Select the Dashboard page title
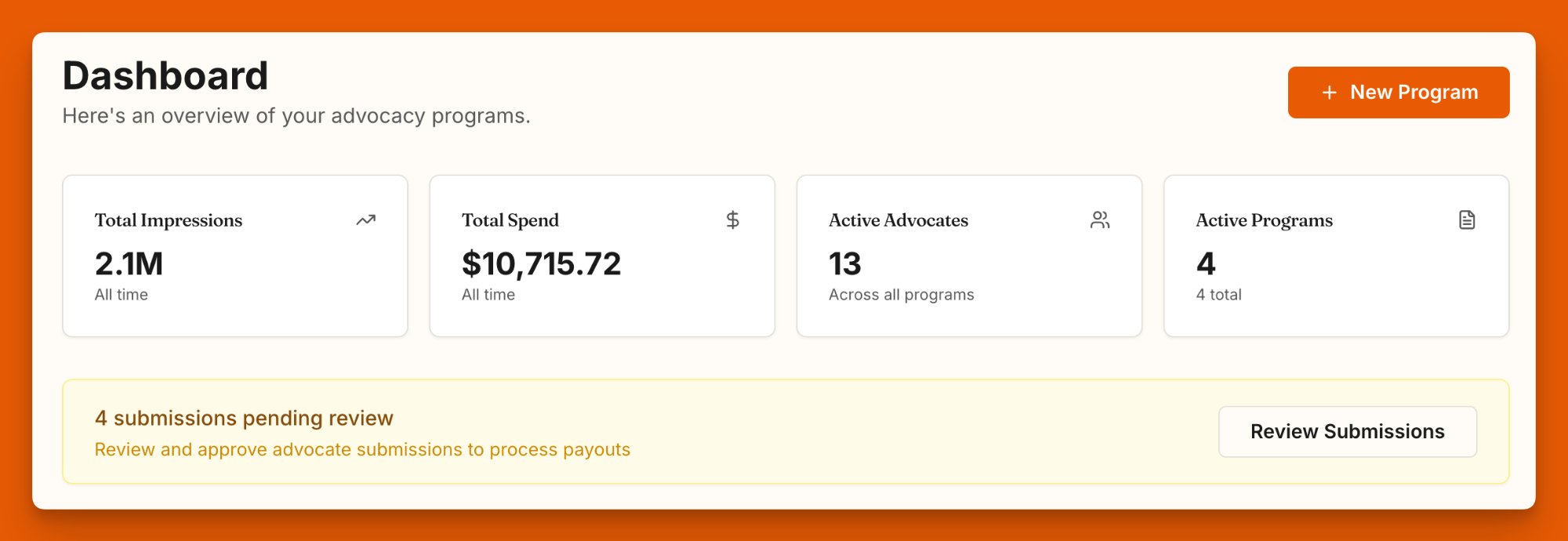1568x541 pixels. [166, 75]
